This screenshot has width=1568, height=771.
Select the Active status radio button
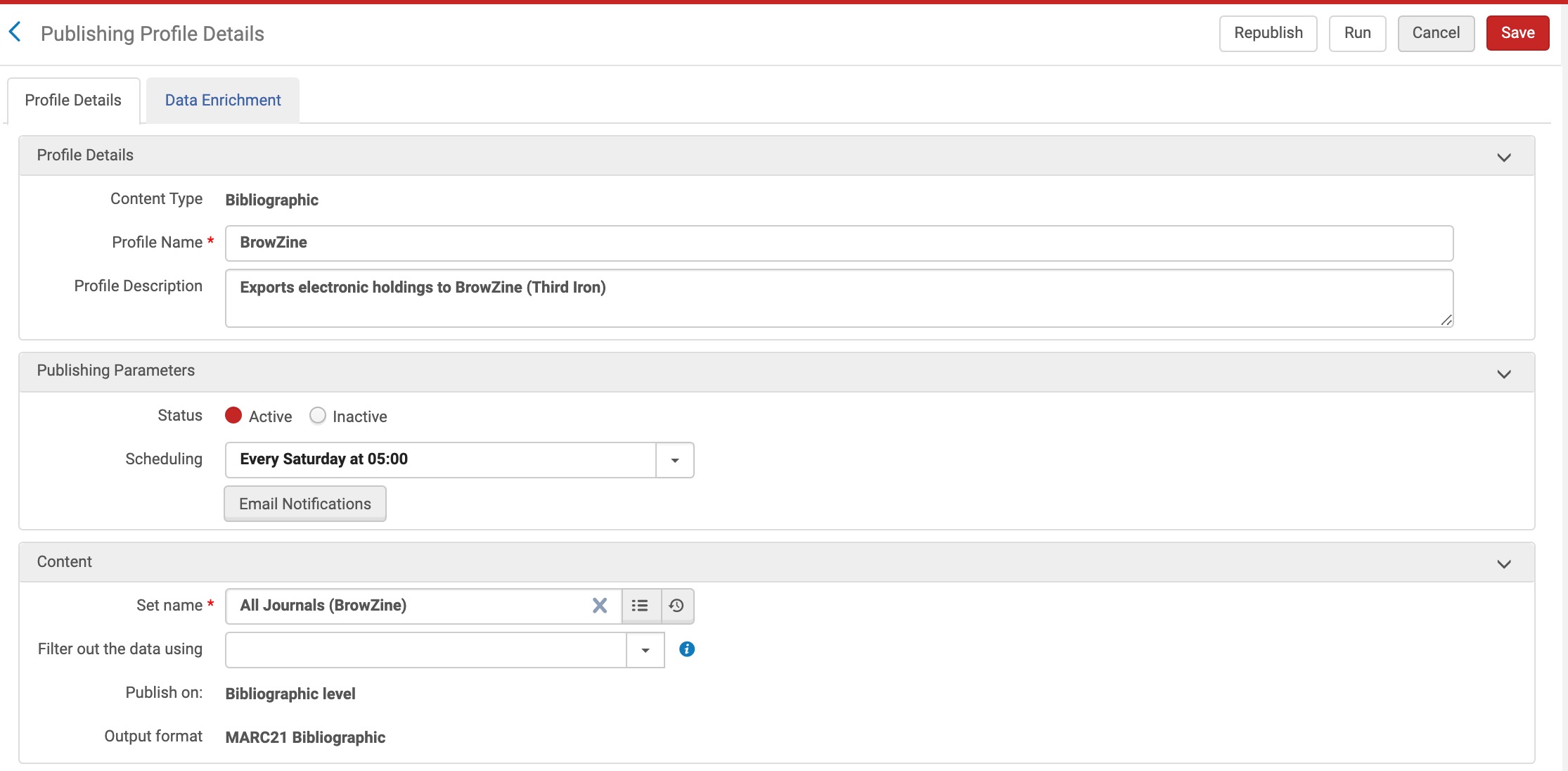233,416
